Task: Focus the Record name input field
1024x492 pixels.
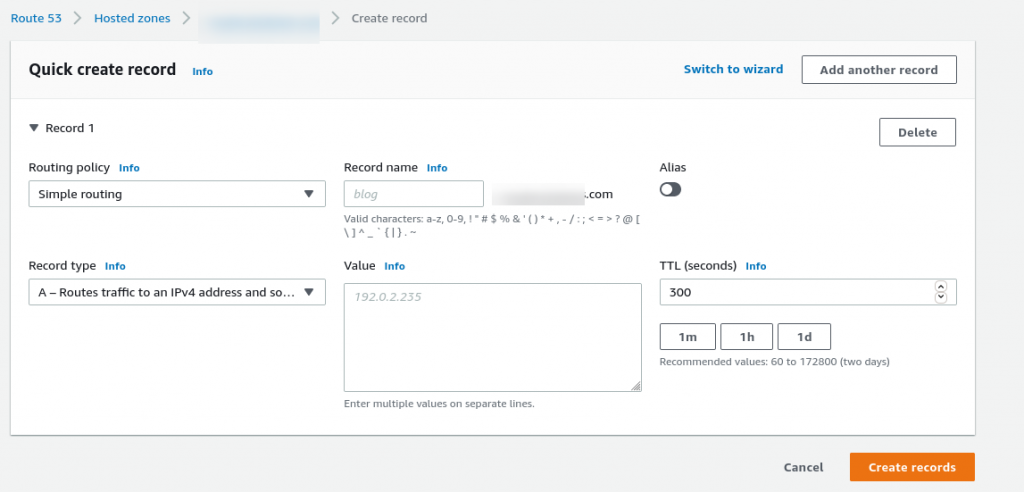Action: pyautogui.click(x=413, y=194)
